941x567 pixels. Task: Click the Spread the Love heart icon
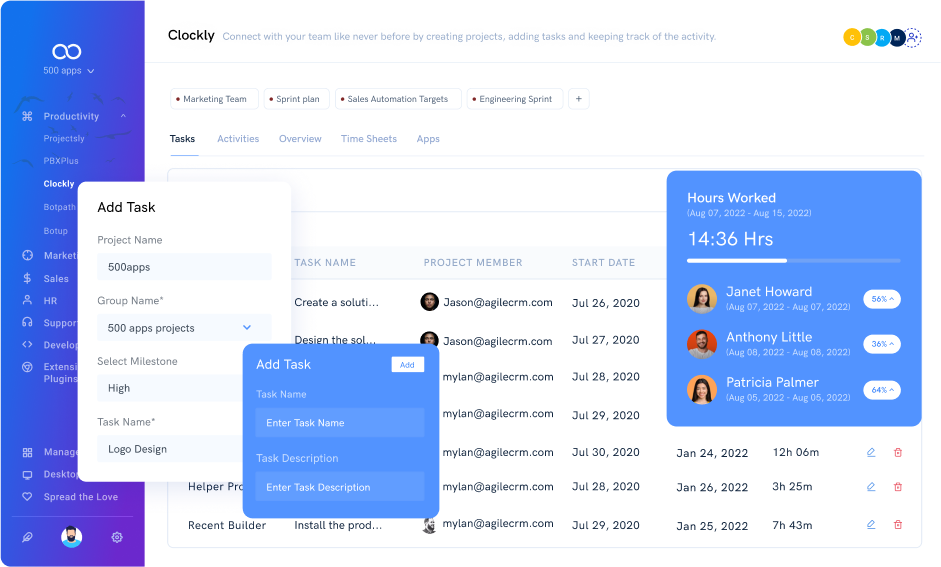[x=27, y=497]
